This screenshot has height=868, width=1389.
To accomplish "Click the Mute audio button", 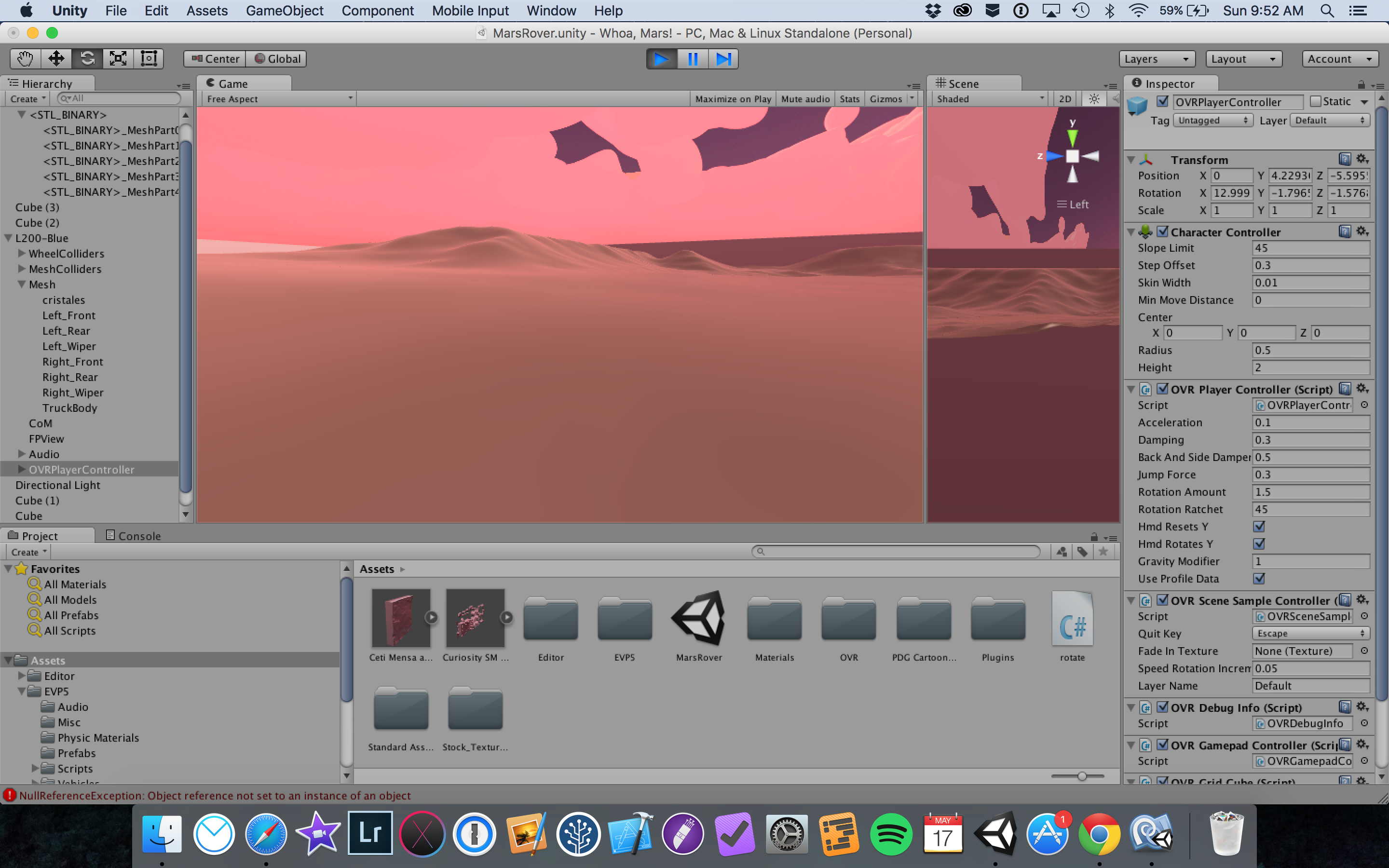I will (804, 99).
